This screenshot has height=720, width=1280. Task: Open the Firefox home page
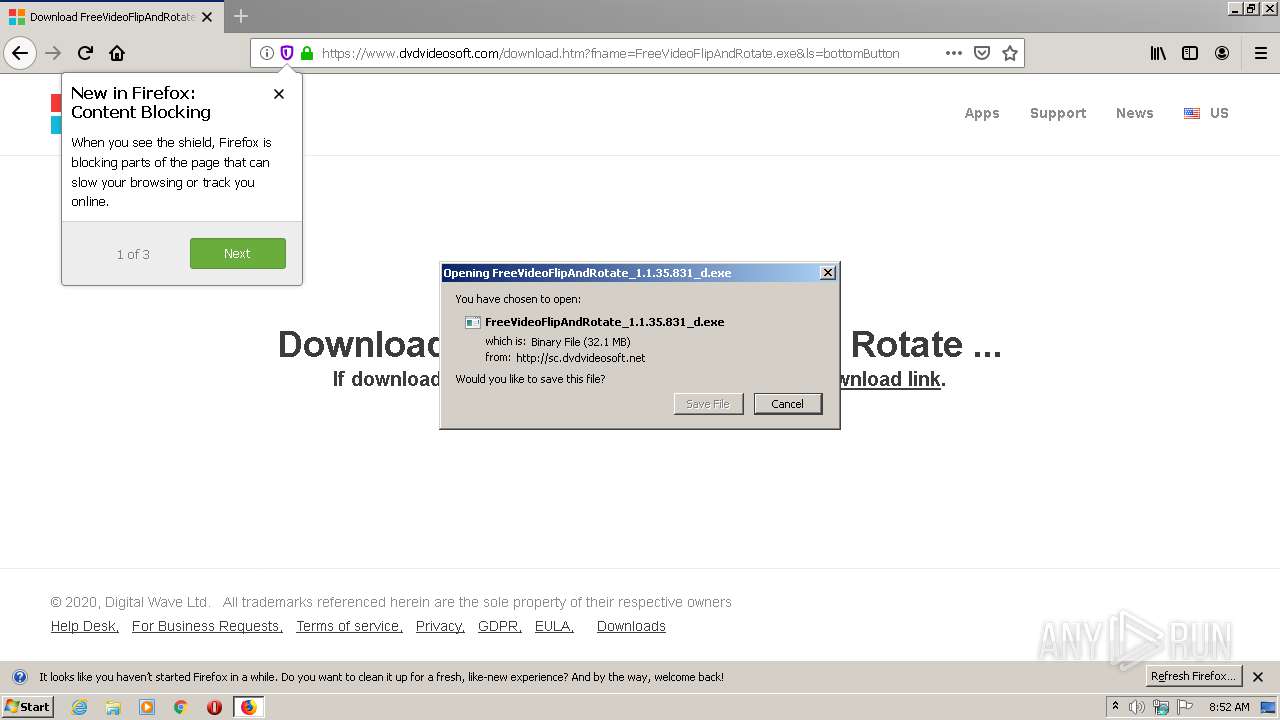[x=117, y=53]
